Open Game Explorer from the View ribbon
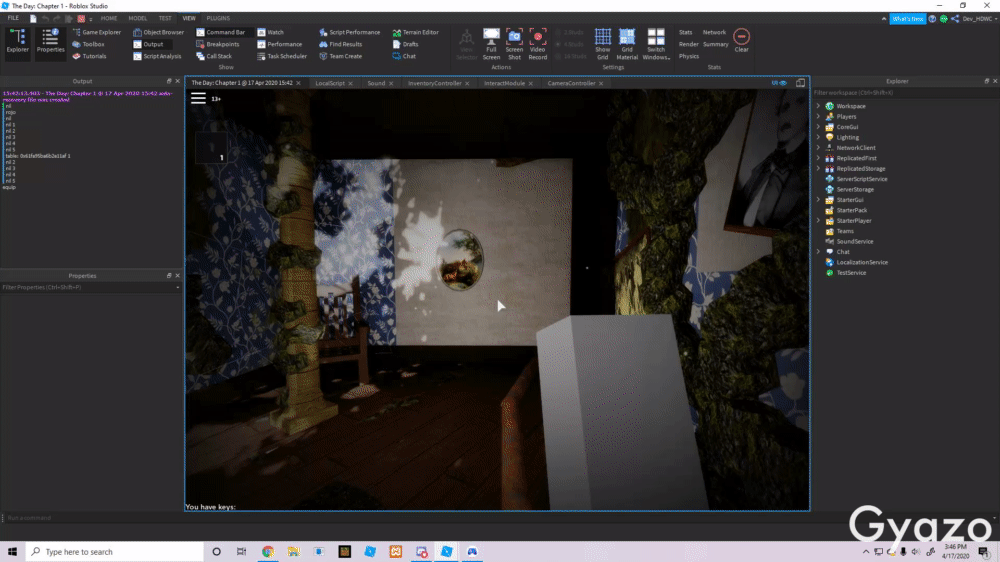Viewport: 1000px width, 562px height. [x=96, y=32]
